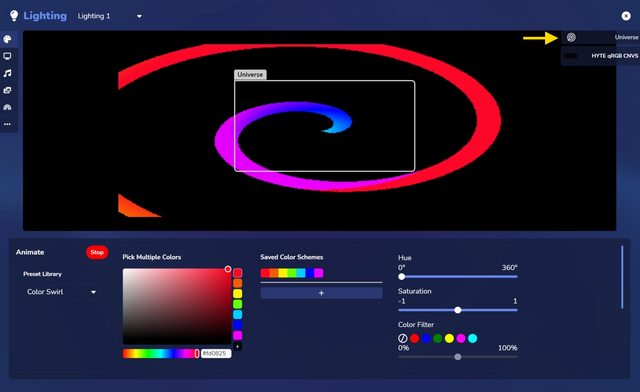Select the Universe swirl device icon

(571, 38)
